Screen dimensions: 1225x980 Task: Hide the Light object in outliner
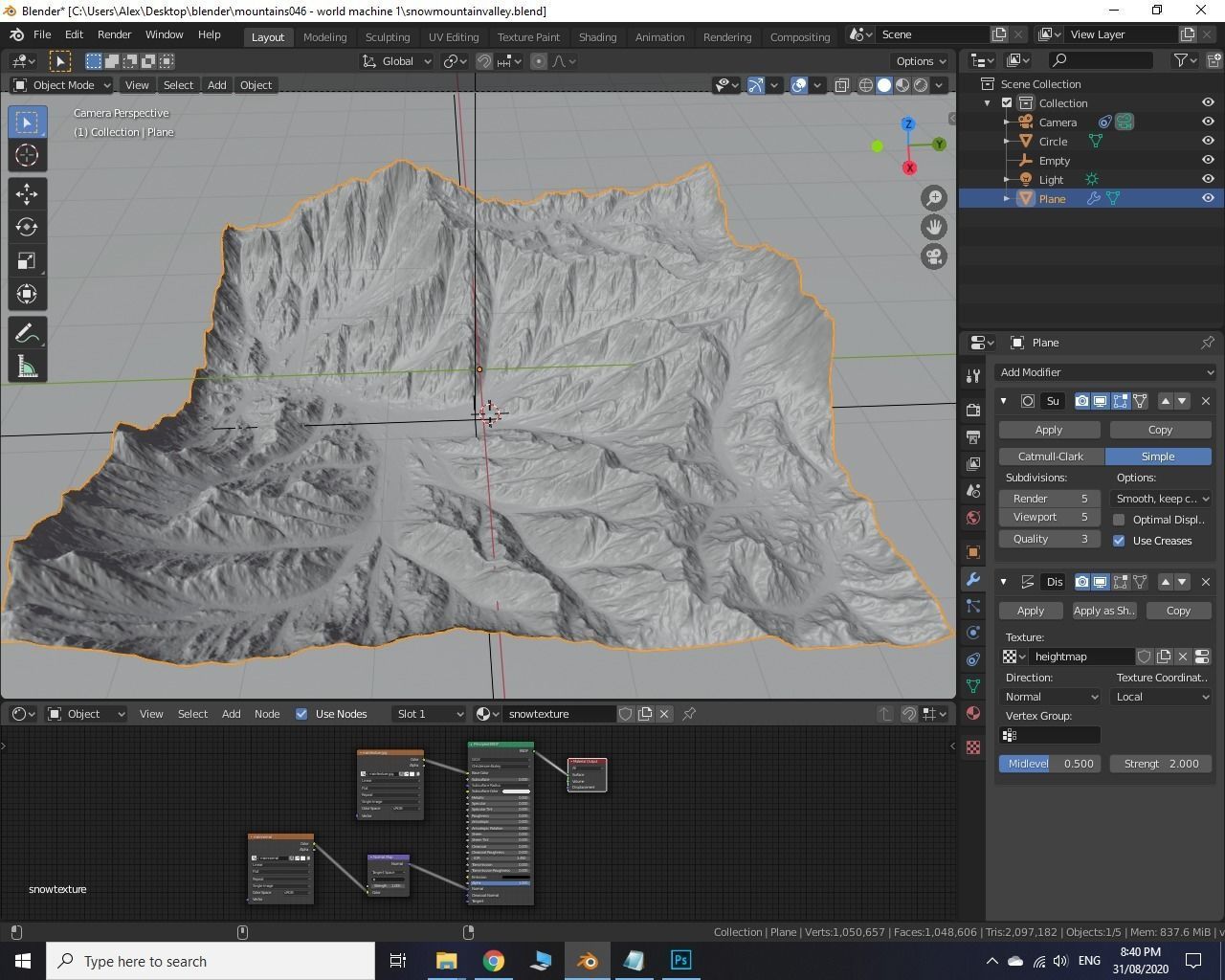click(1208, 179)
